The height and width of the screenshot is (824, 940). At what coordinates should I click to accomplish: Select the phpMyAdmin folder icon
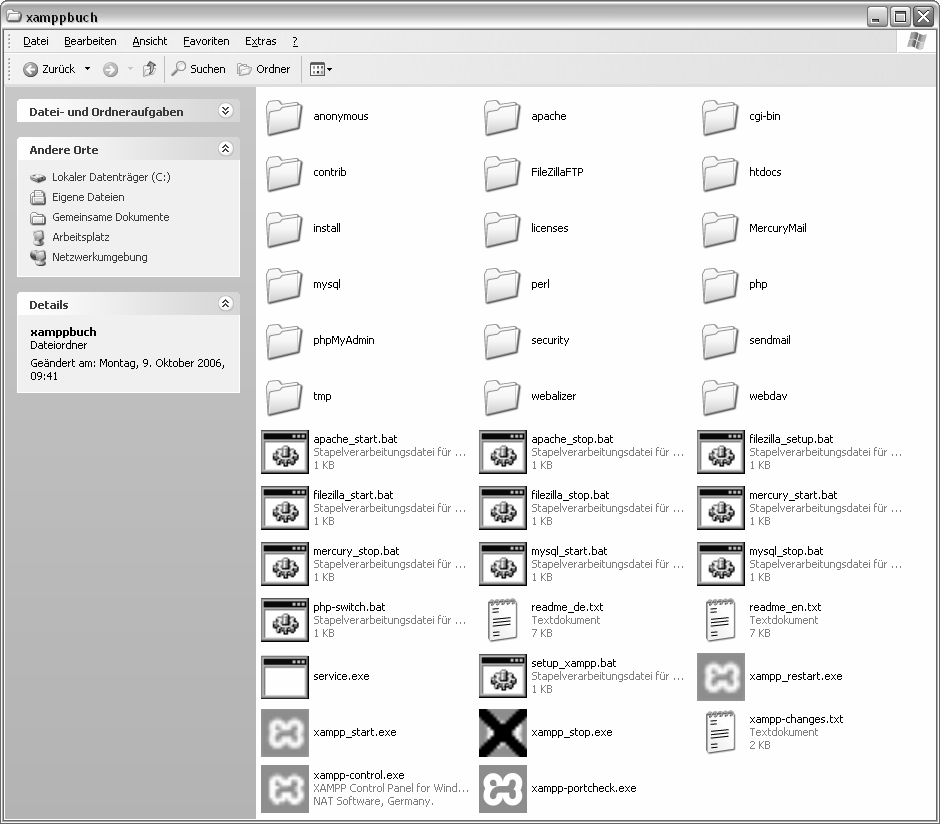[x=285, y=340]
